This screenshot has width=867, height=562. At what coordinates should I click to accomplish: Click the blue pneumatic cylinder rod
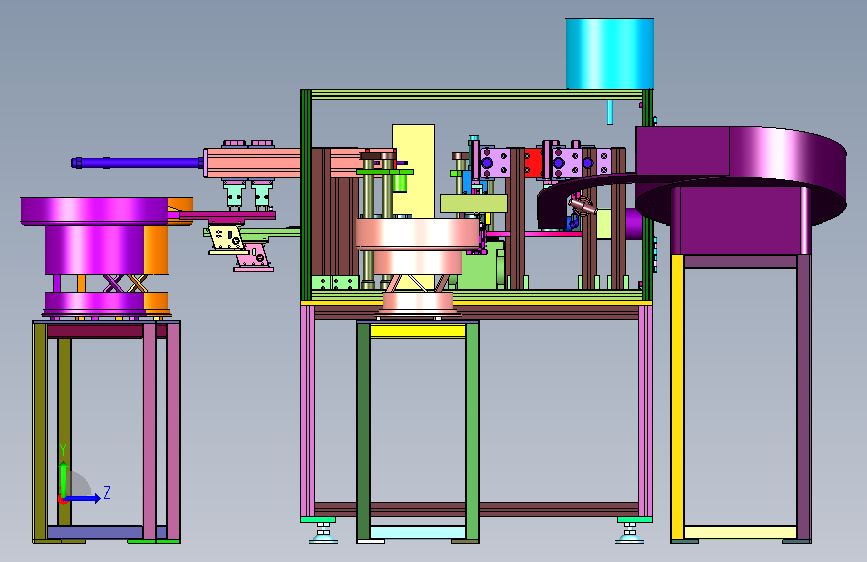coord(137,163)
